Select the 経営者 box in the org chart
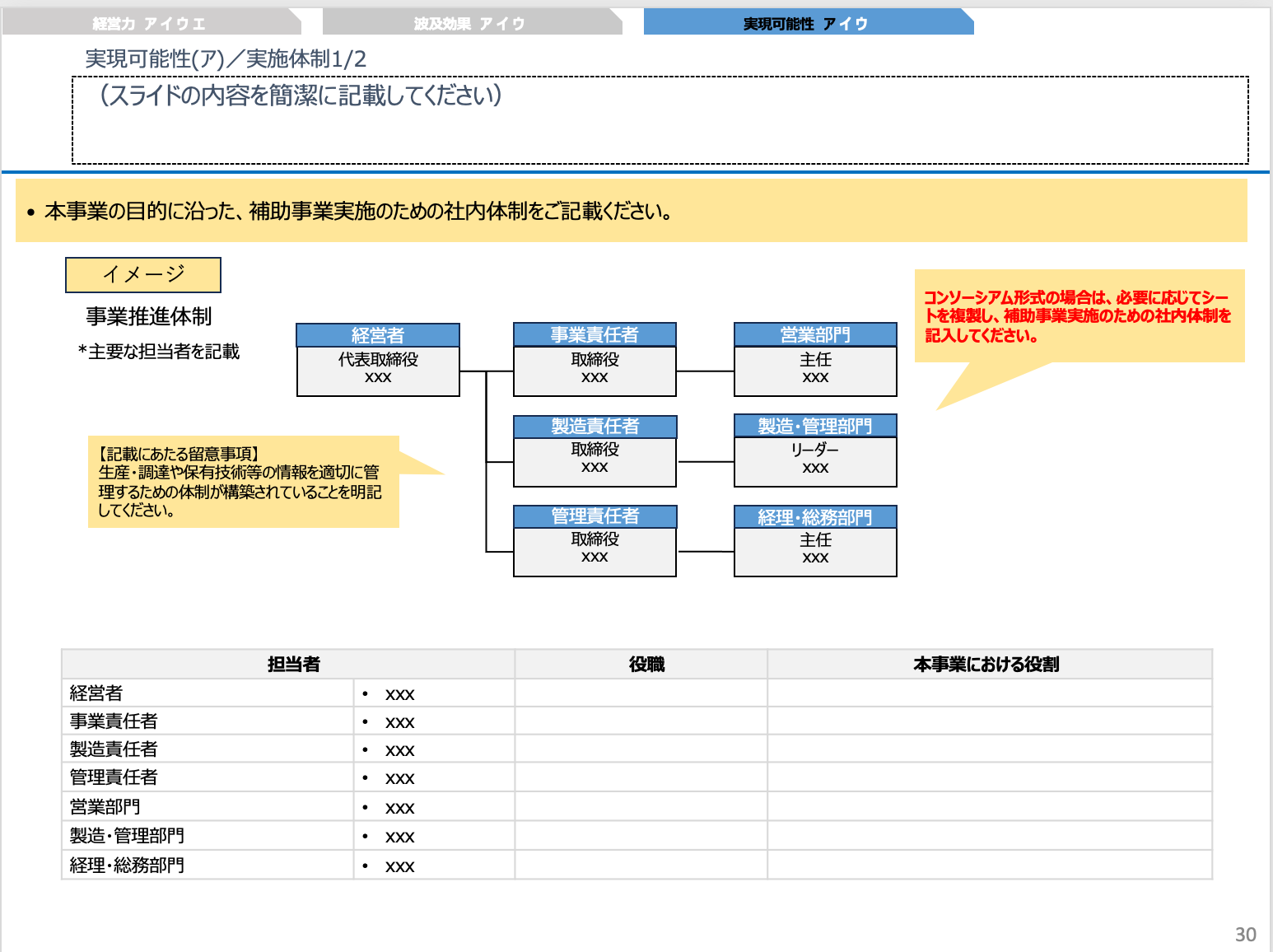Image resolution: width=1273 pixels, height=952 pixels. tap(377, 360)
